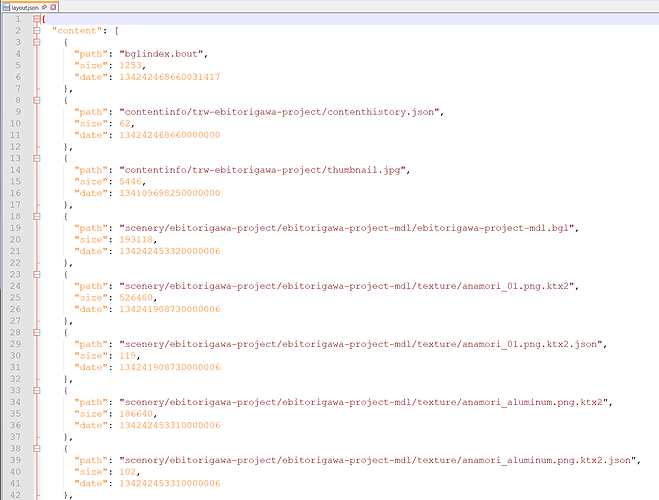Click the date value 134242468660031417

170,77
